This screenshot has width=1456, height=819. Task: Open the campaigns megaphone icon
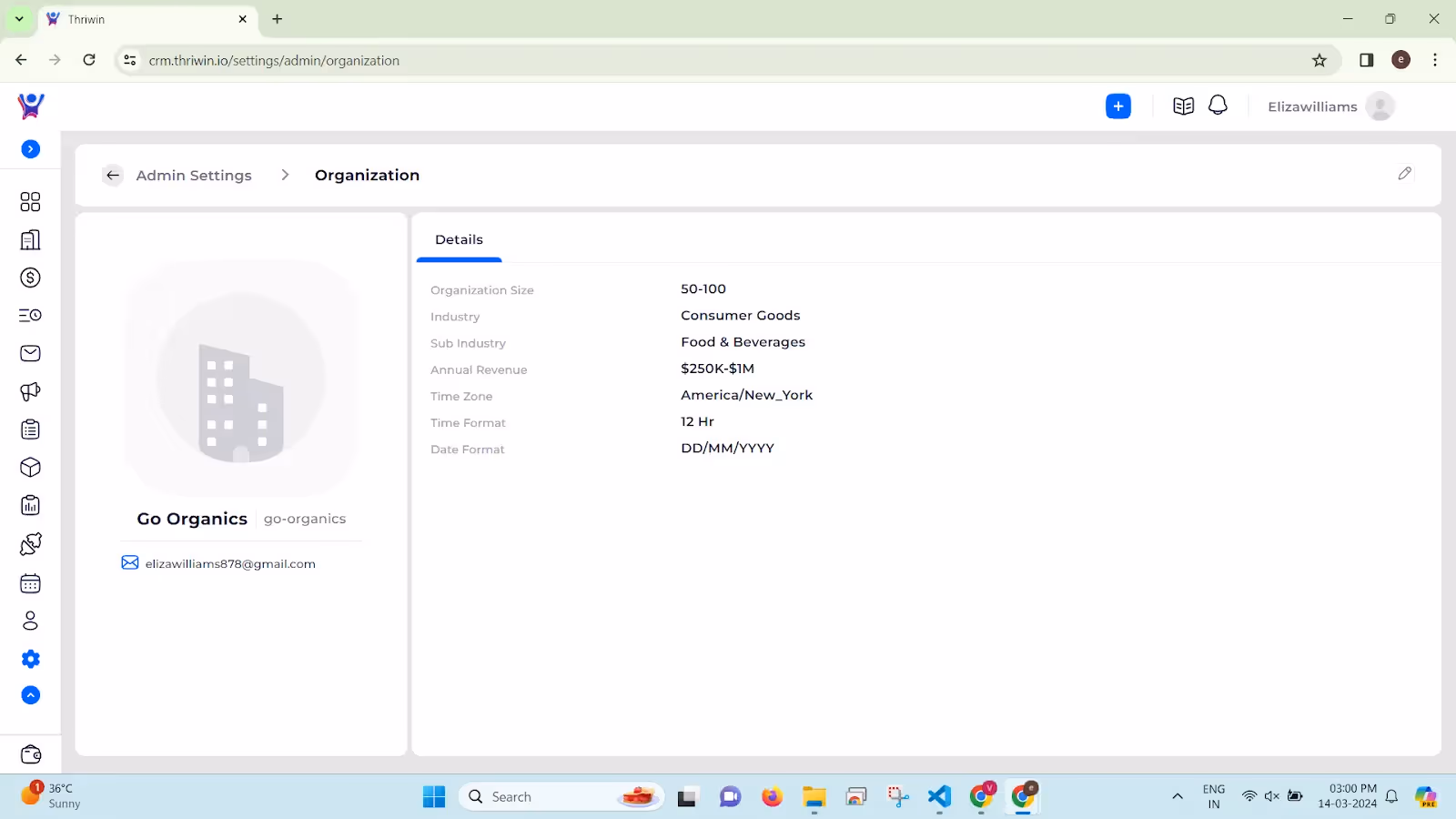click(30, 391)
